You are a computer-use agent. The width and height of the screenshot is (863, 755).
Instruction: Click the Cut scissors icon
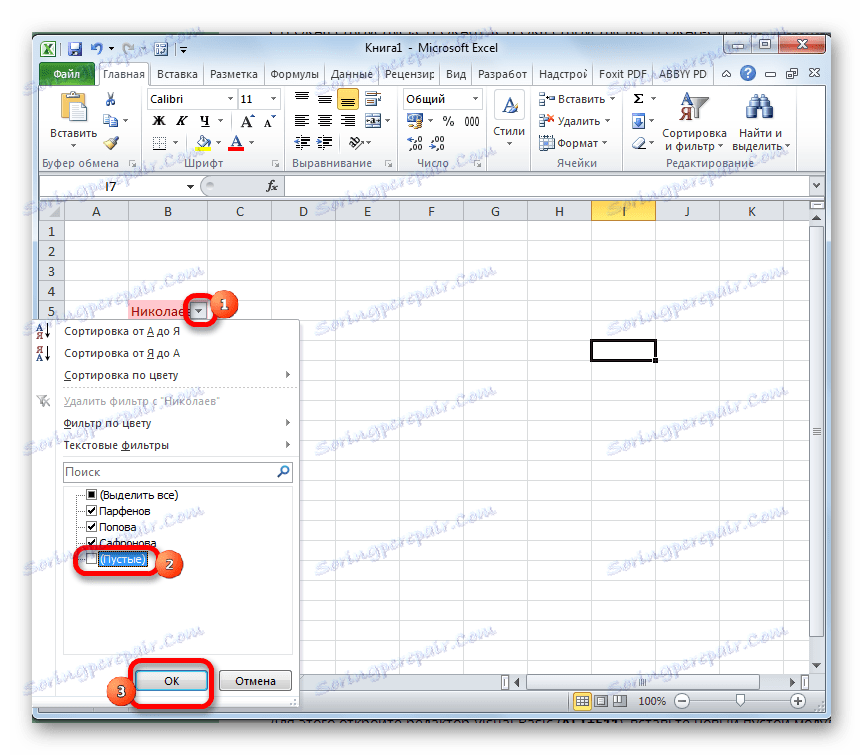111,99
